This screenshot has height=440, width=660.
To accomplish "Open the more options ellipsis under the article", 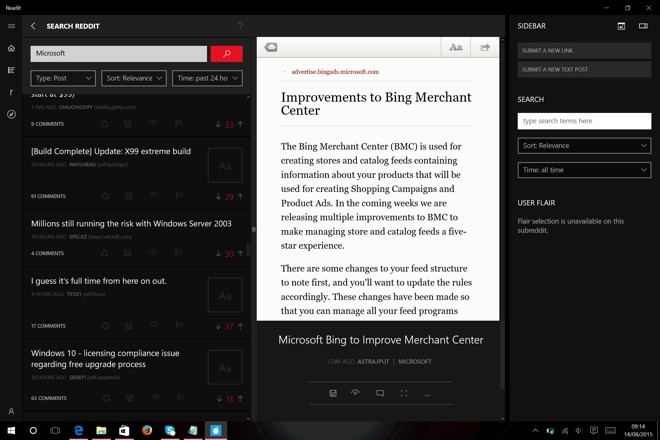I will pos(427,395).
